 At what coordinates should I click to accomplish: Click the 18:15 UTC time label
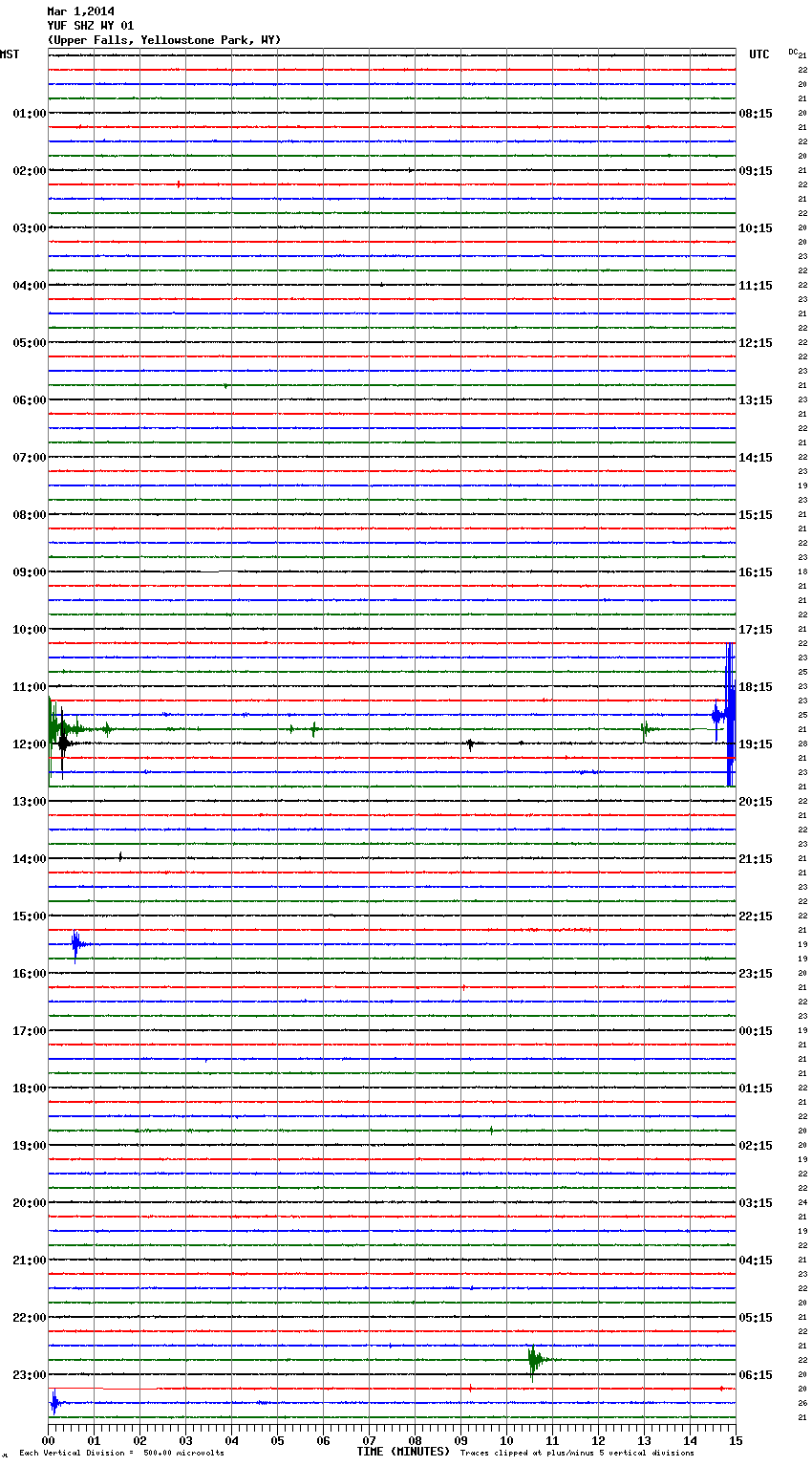click(x=756, y=687)
